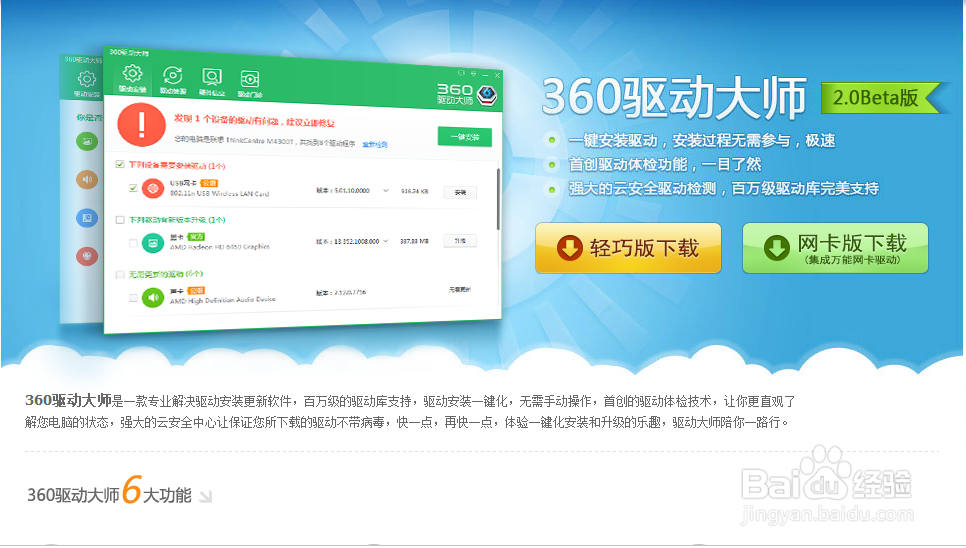Click the gear icon in the back window

click(x=87, y=79)
